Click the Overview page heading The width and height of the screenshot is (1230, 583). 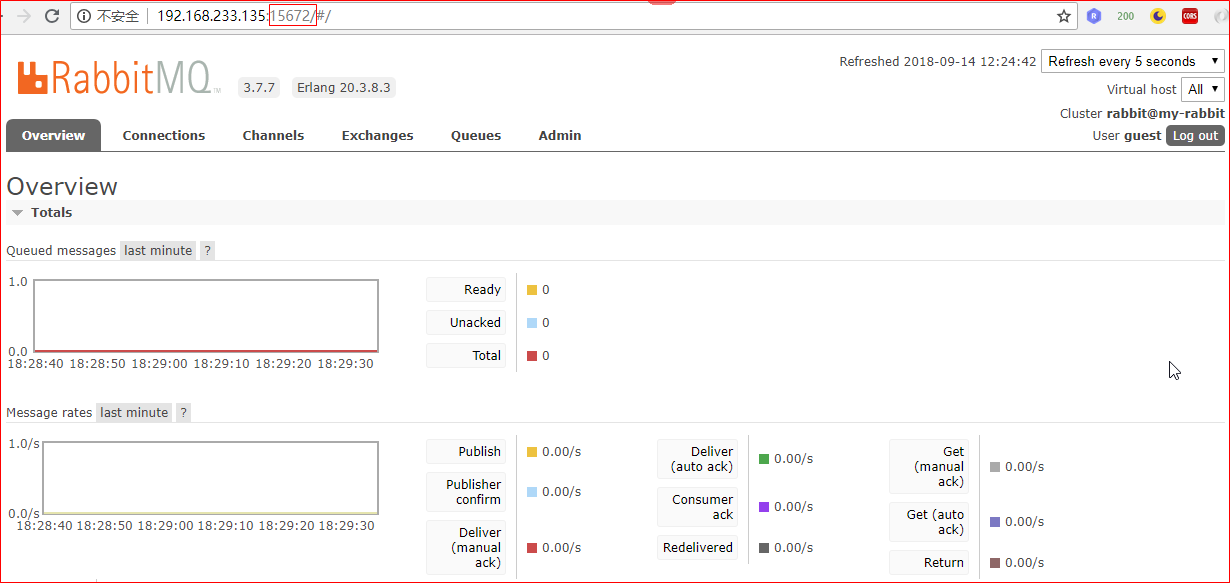62,187
